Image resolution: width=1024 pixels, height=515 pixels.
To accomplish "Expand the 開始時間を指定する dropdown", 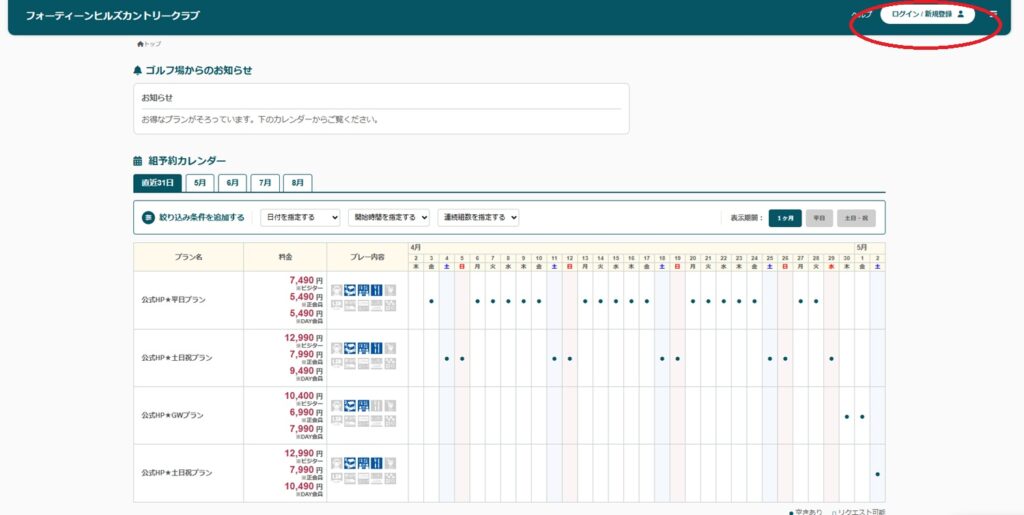I will pos(389,217).
